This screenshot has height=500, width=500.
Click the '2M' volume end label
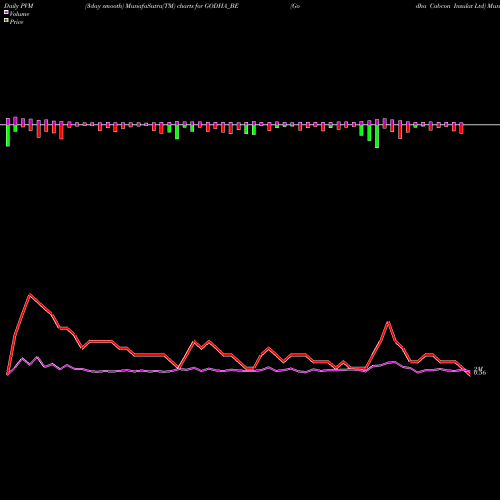(x=478, y=369)
